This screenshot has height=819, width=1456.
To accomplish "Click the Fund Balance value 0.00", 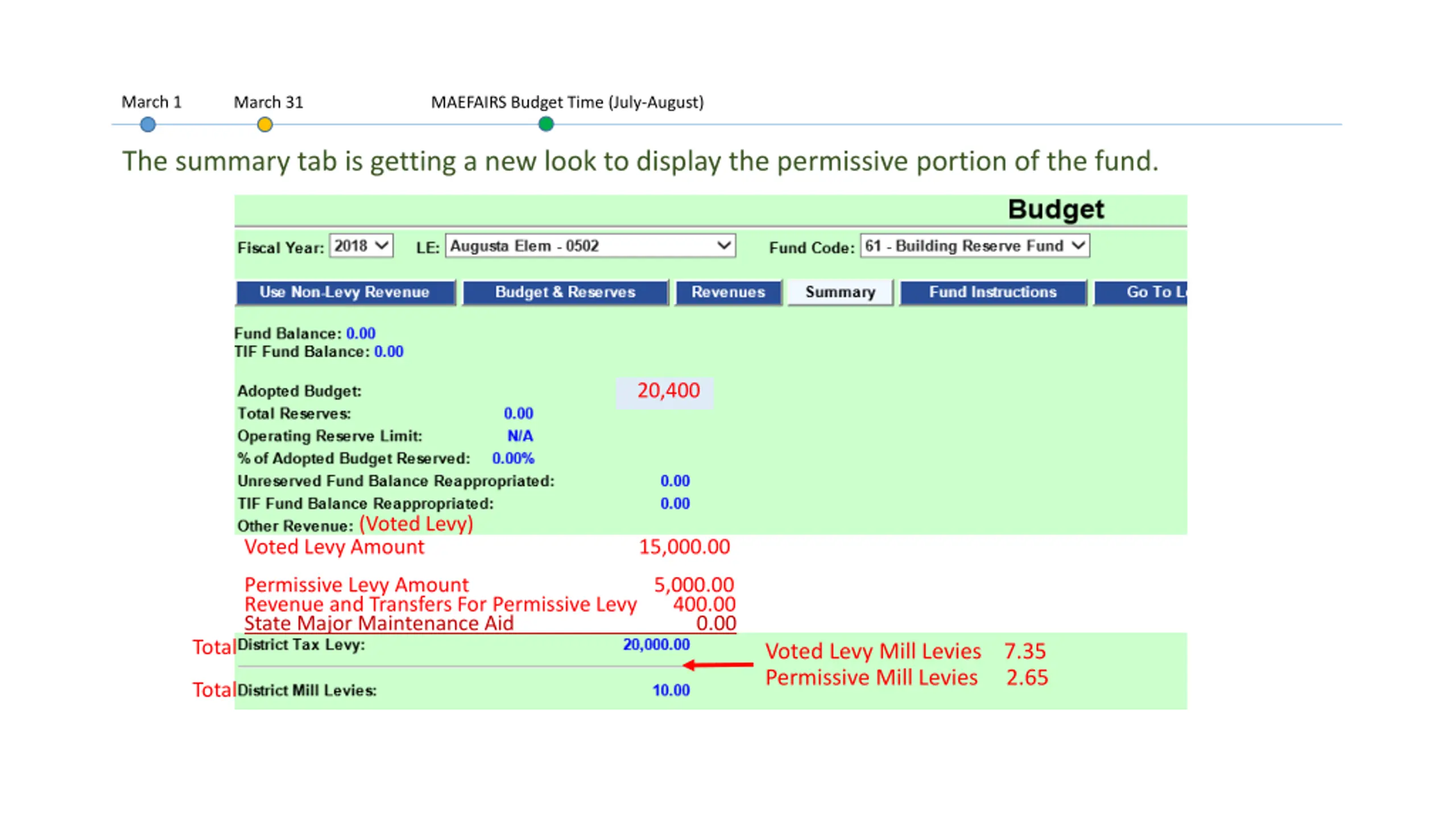I will click(361, 333).
